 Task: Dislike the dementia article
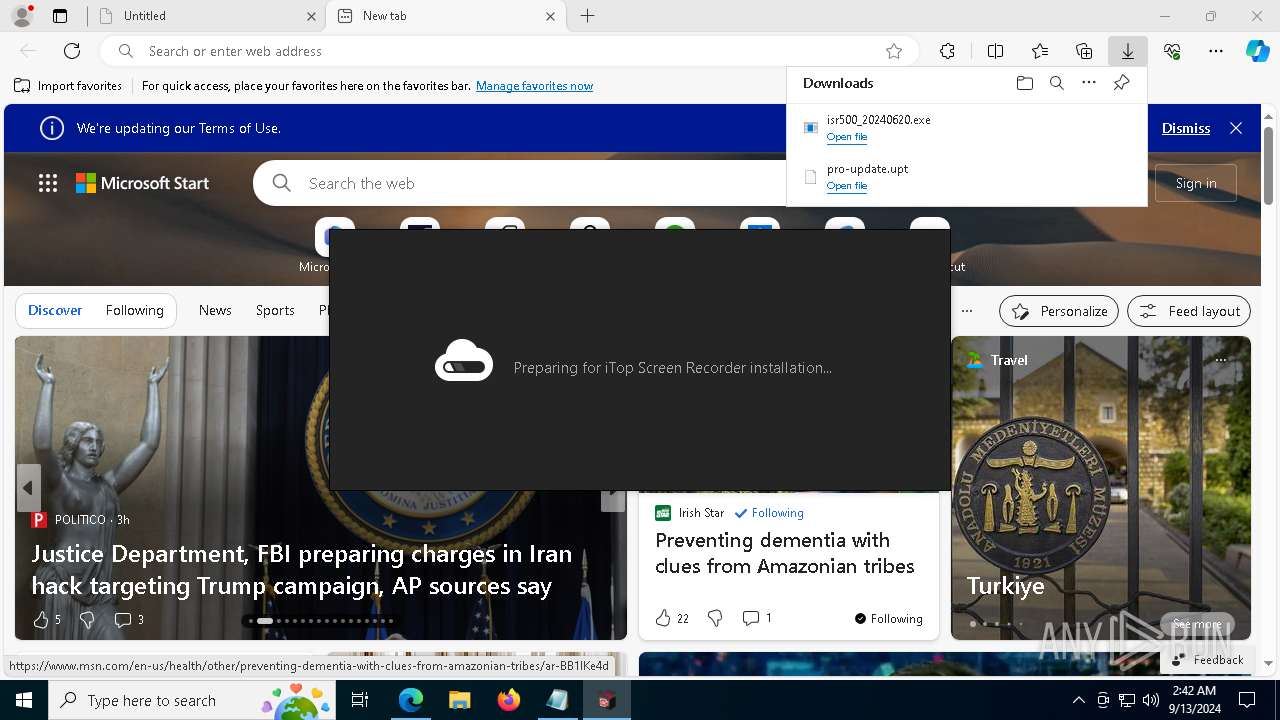click(x=715, y=618)
